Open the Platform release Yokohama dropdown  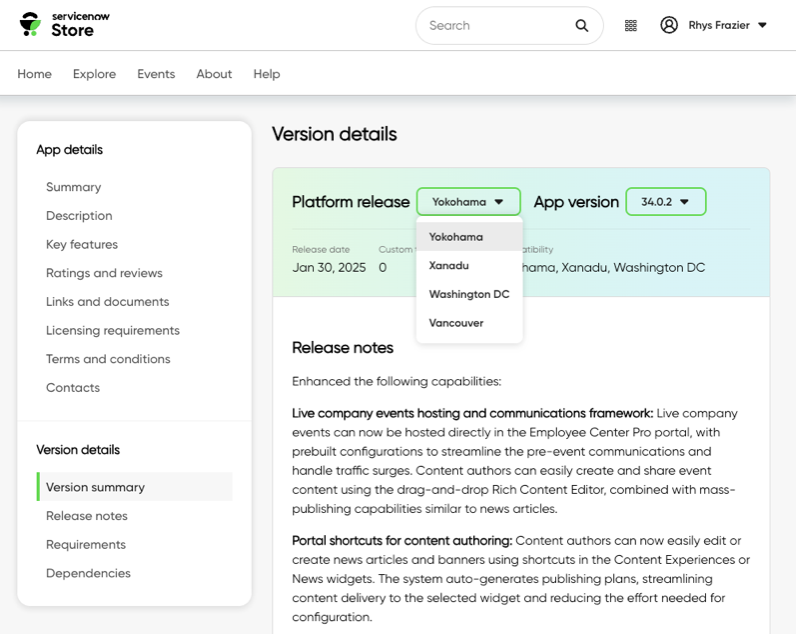tap(468, 202)
